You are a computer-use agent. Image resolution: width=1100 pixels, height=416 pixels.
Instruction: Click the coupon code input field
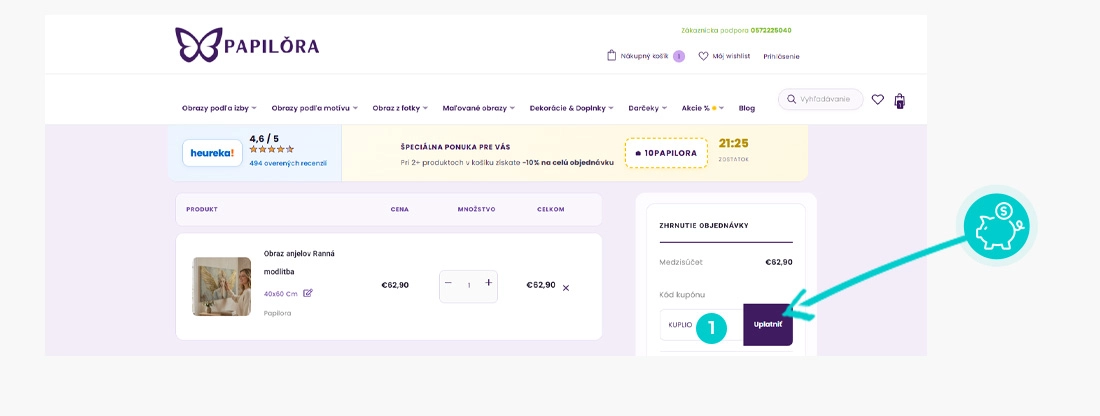[x=701, y=325]
